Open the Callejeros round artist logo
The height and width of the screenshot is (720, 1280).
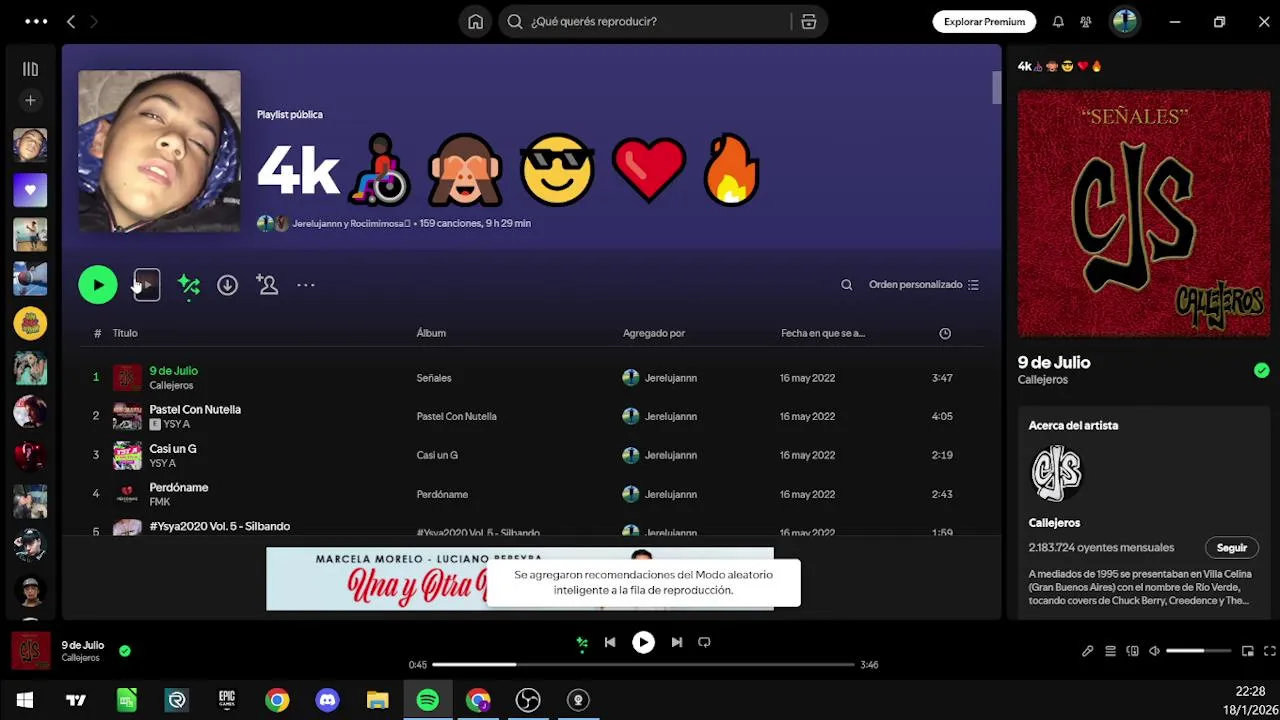click(x=1056, y=473)
